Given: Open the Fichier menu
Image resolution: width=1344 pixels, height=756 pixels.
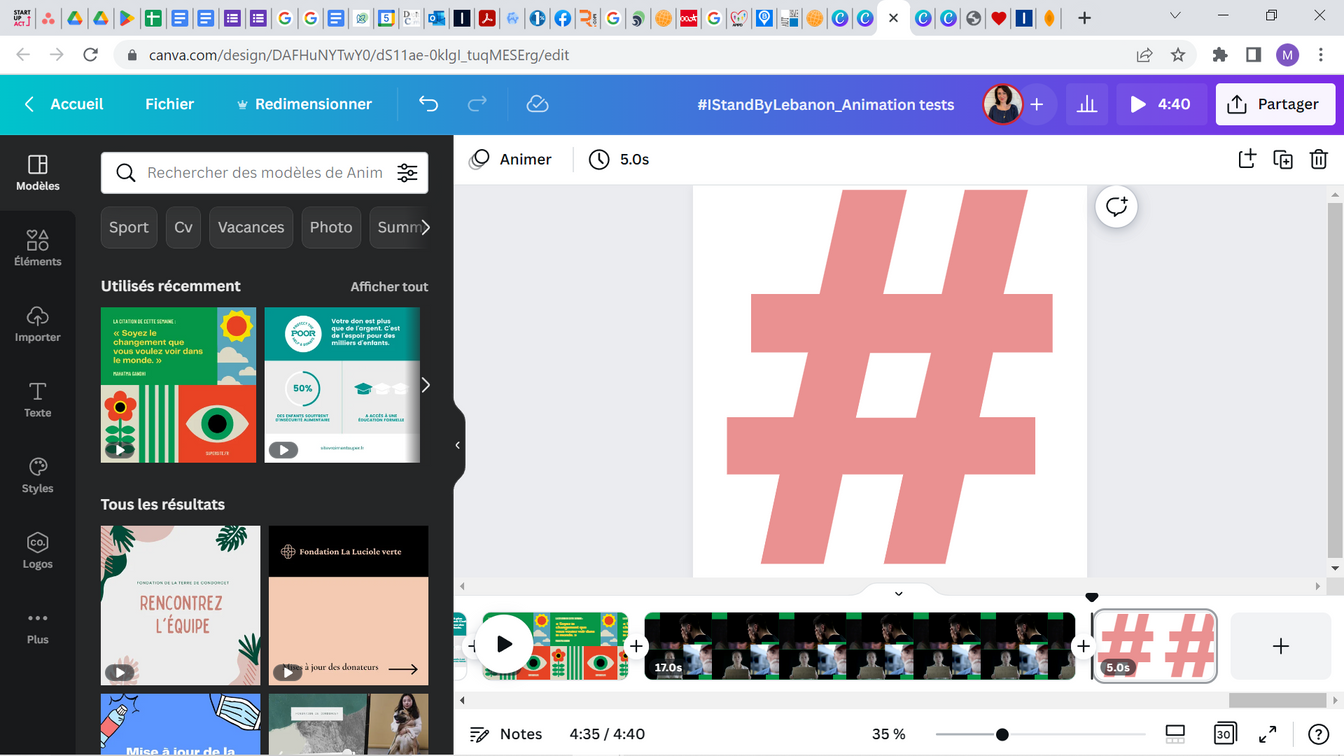Looking at the screenshot, I should 169,104.
